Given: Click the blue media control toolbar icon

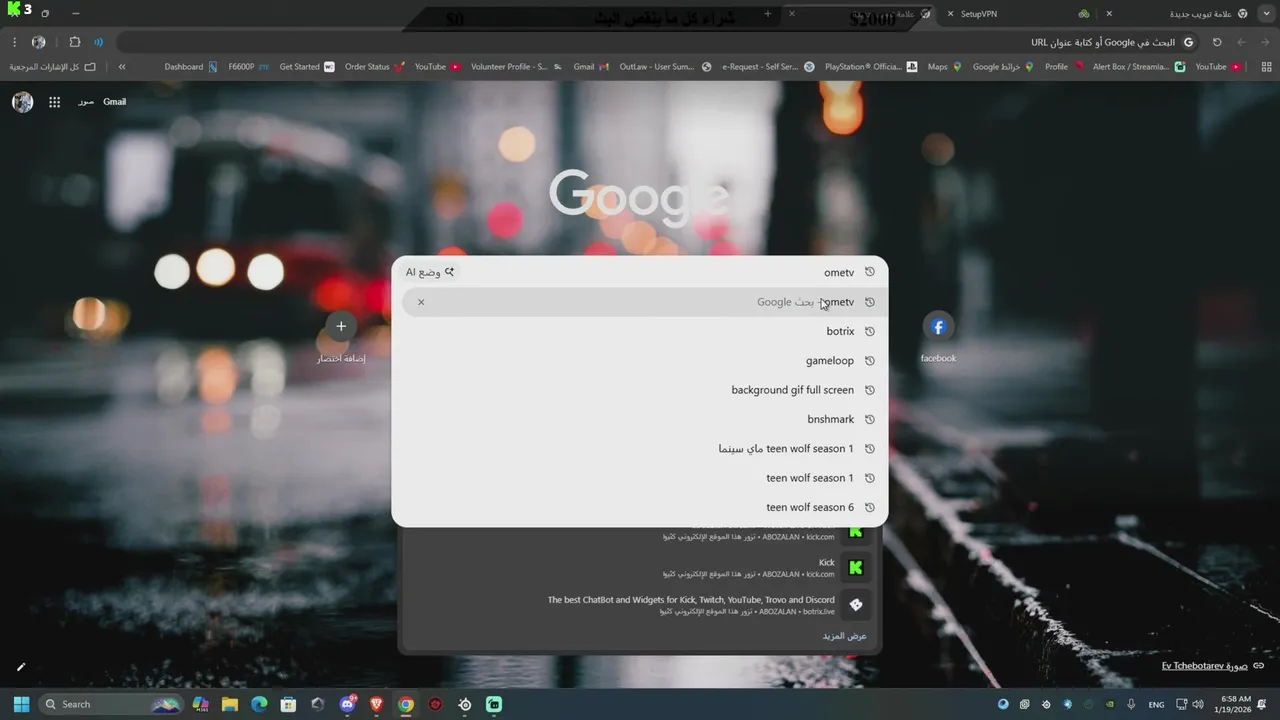Looking at the screenshot, I should coord(98,42).
